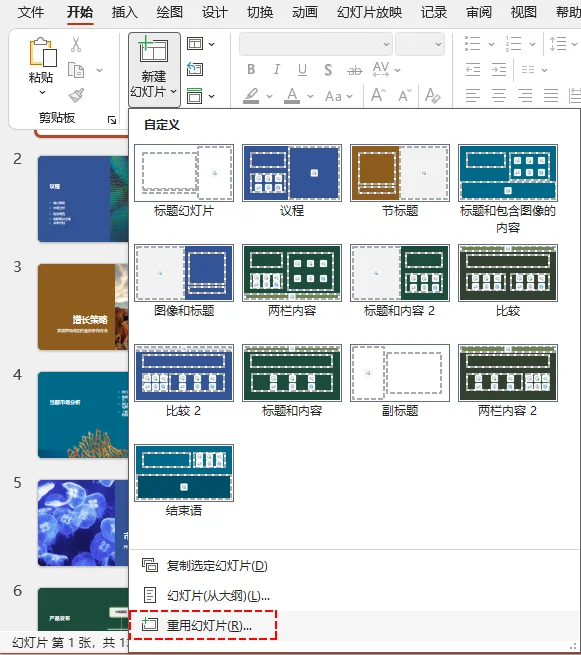Click the 新建幻灯片 label dropdown
Viewport: 581px width, 655px height.
click(x=153, y=84)
